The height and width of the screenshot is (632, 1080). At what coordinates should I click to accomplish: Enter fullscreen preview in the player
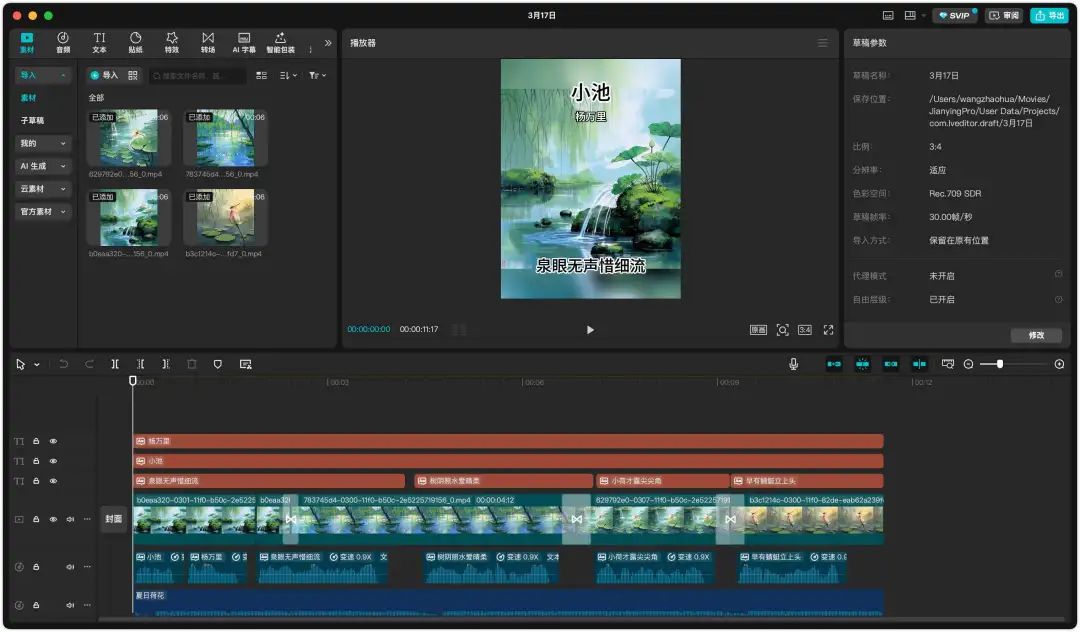[x=828, y=330]
